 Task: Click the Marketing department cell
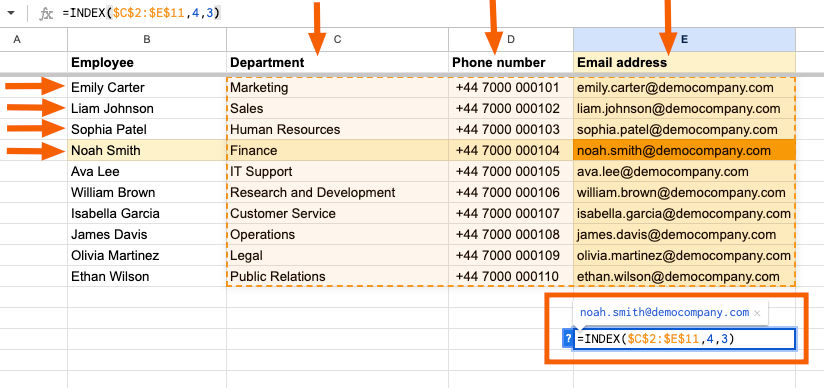tap(337, 87)
